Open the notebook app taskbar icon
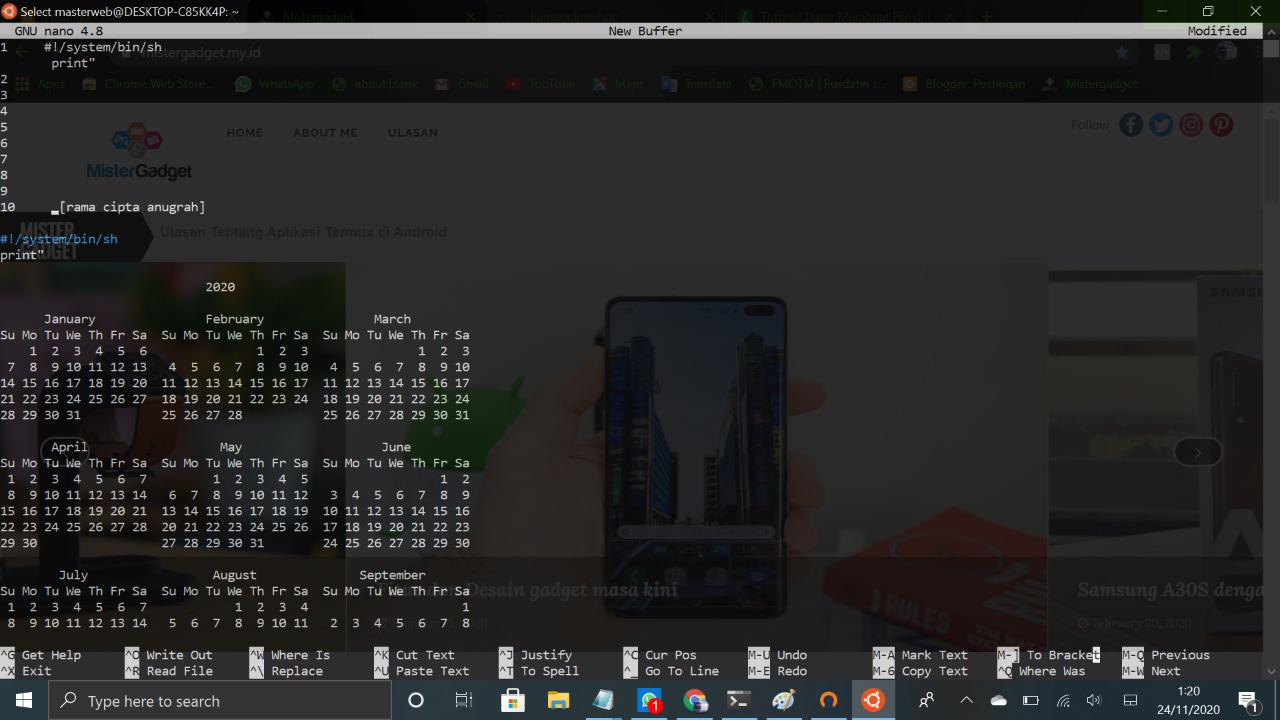 604,700
